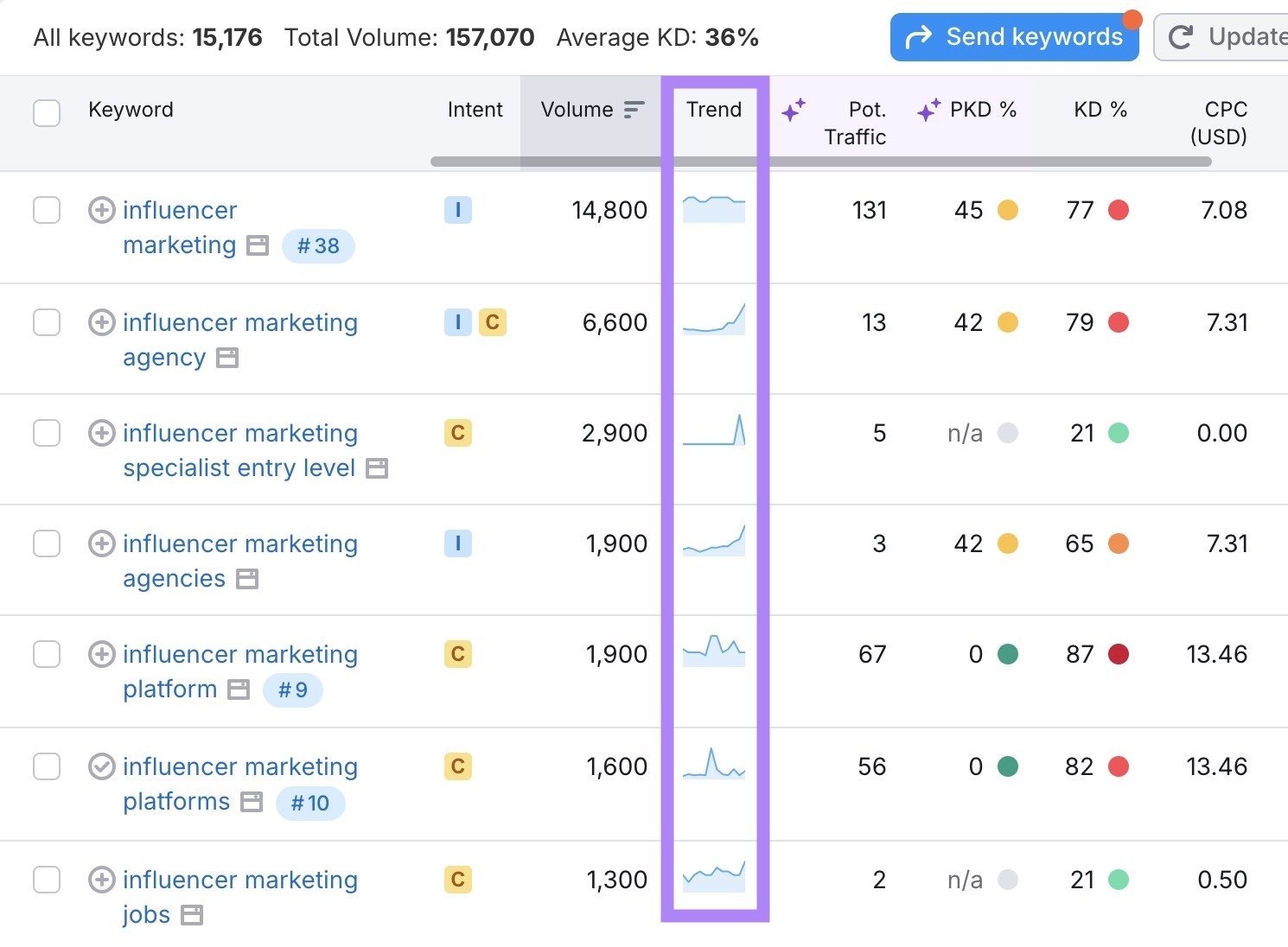Click the AI sparkle icon beside Pot. Traffic header
The image size is (1288, 947).
click(794, 110)
